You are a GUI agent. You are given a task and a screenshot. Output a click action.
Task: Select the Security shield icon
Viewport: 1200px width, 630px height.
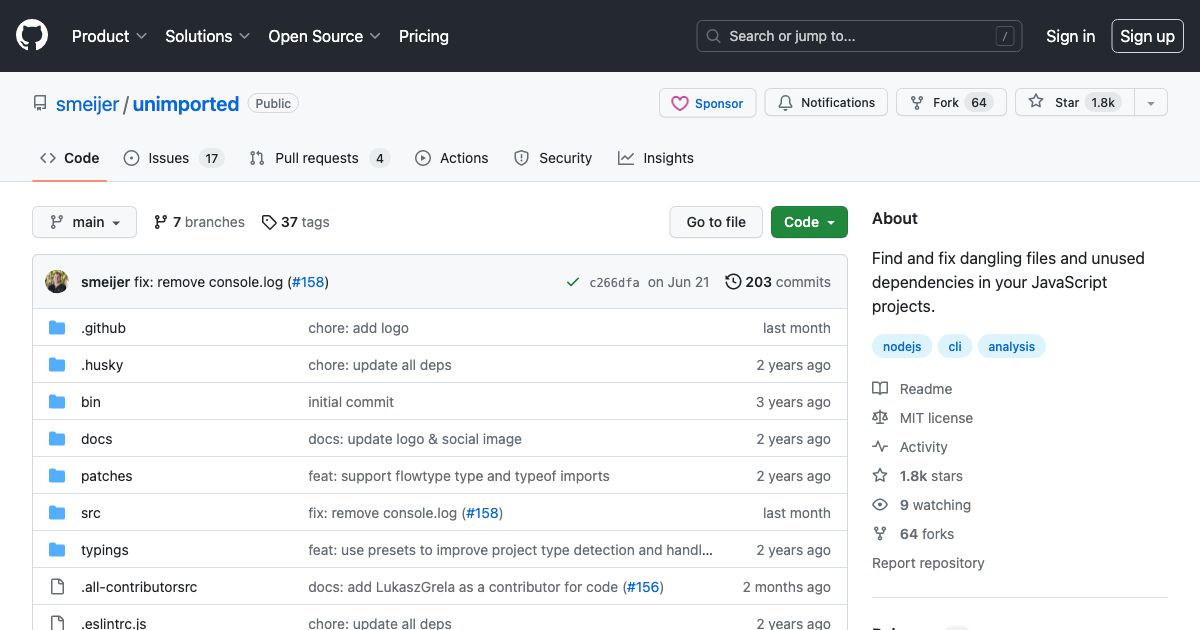click(x=521, y=158)
